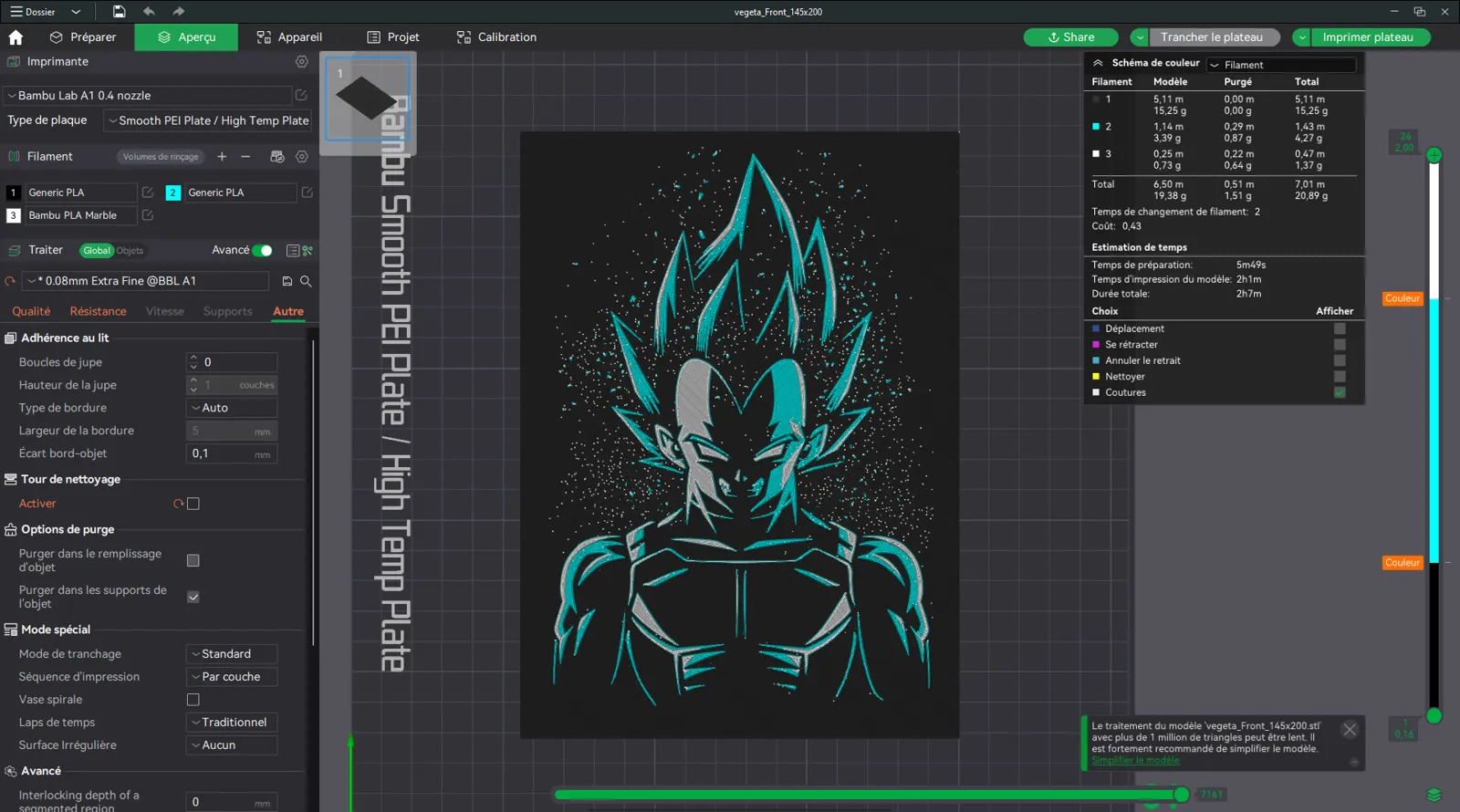Viewport: 1460px width, 812px height.
Task: Click the save process preset icon
Action: point(287,281)
